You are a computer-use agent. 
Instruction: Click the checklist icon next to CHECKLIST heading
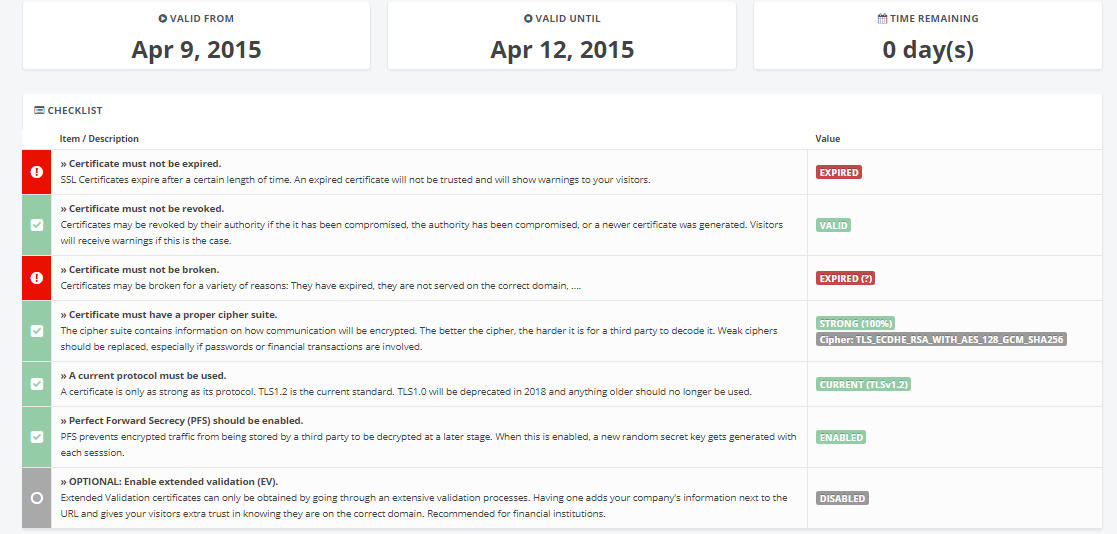[39, 110]
